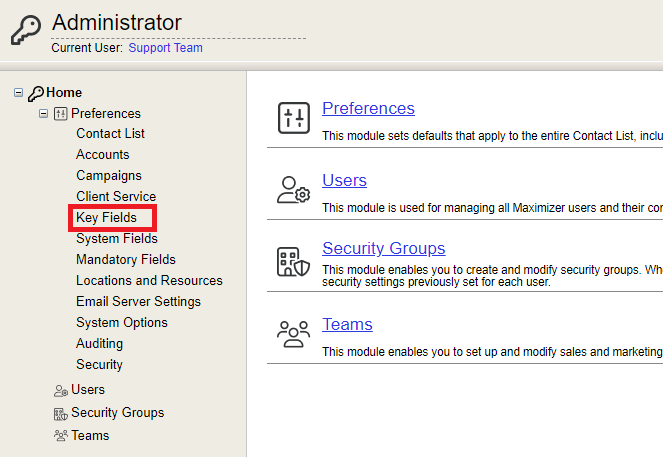663x457 pixels.
Task: Select Preferences label in the tree
Action: (106, 113)
